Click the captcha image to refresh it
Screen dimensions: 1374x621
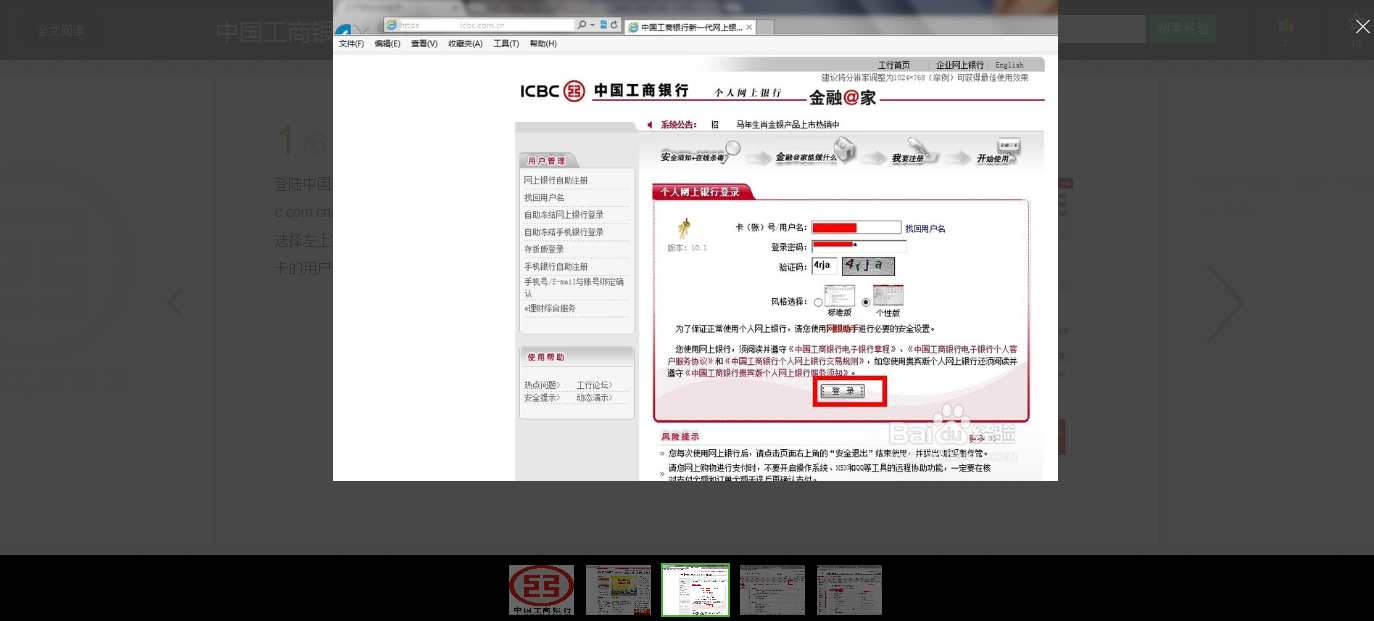click(868, 266)
